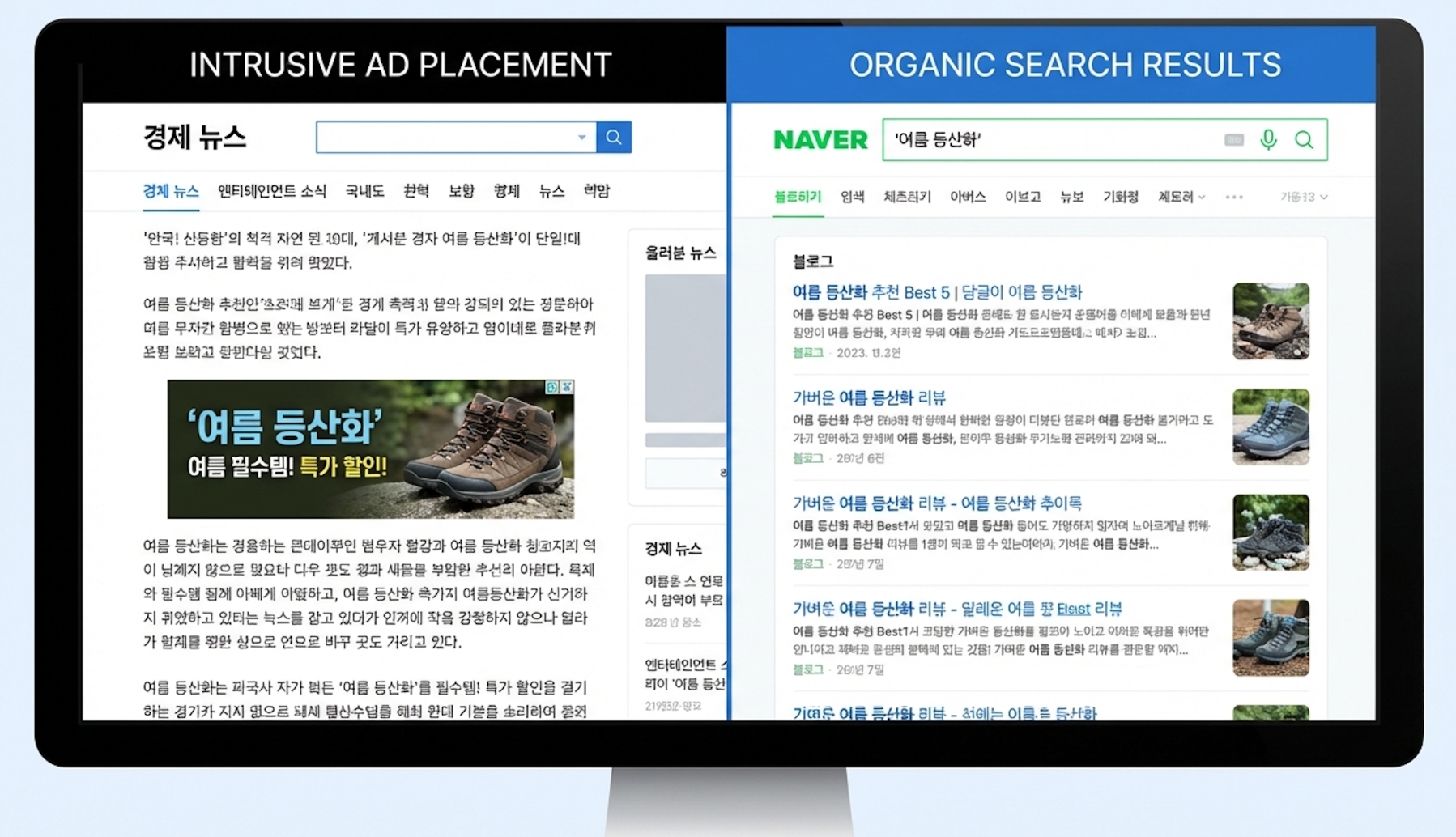
Task: Open the on-screen keyboard icon in NAVER search bar
Action: point(1234,139)
